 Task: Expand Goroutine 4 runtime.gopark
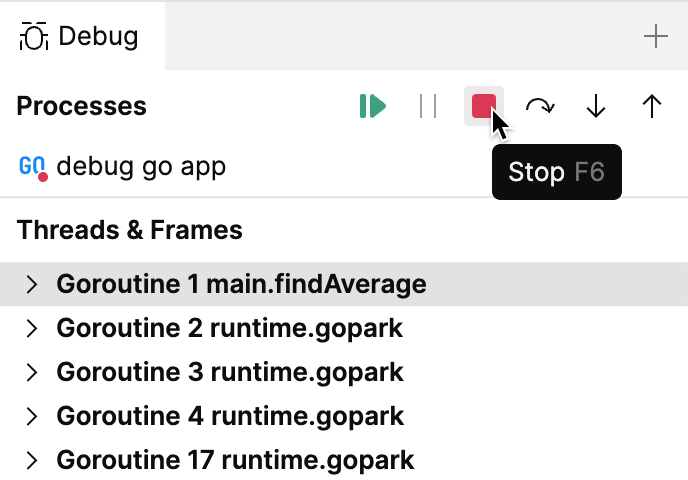(x=32, y=416)
